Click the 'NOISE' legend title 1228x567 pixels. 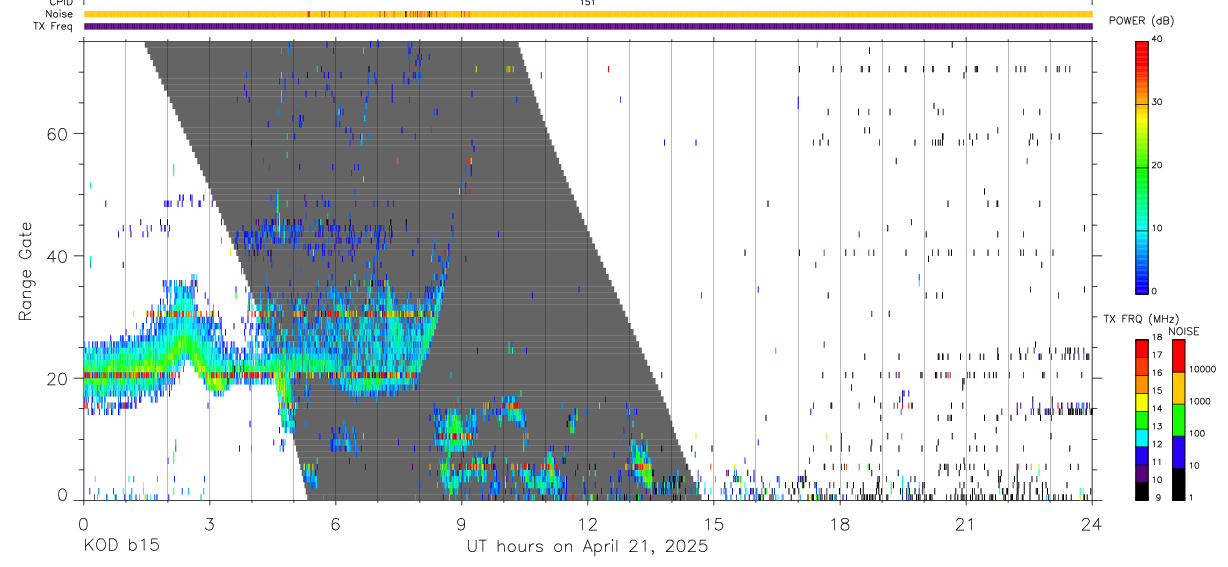click(x=1183, y=331)
